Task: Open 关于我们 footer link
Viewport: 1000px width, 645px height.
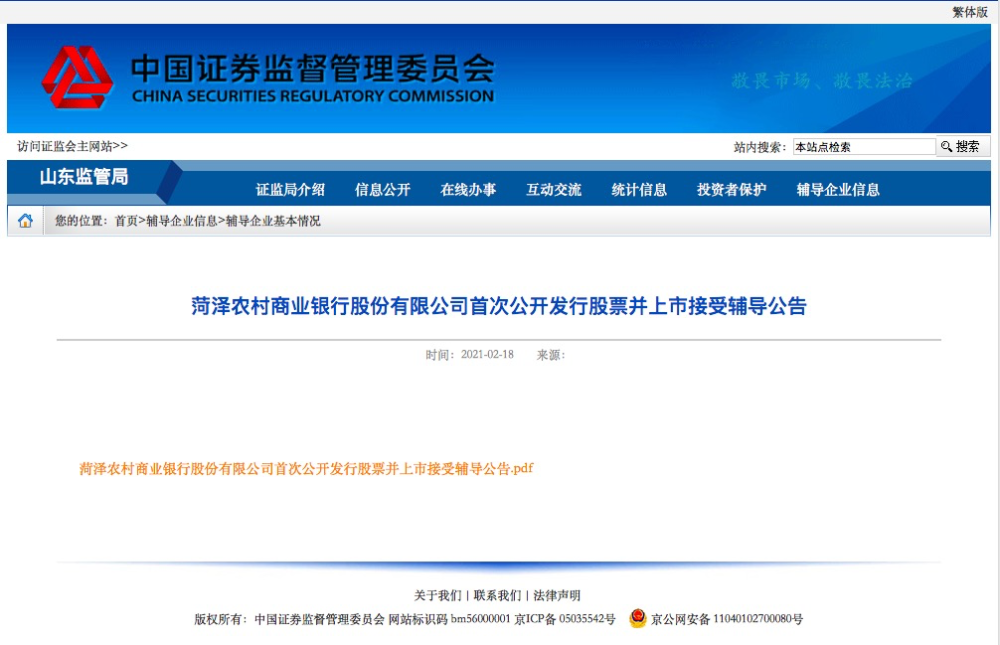Action: [438, 595]
